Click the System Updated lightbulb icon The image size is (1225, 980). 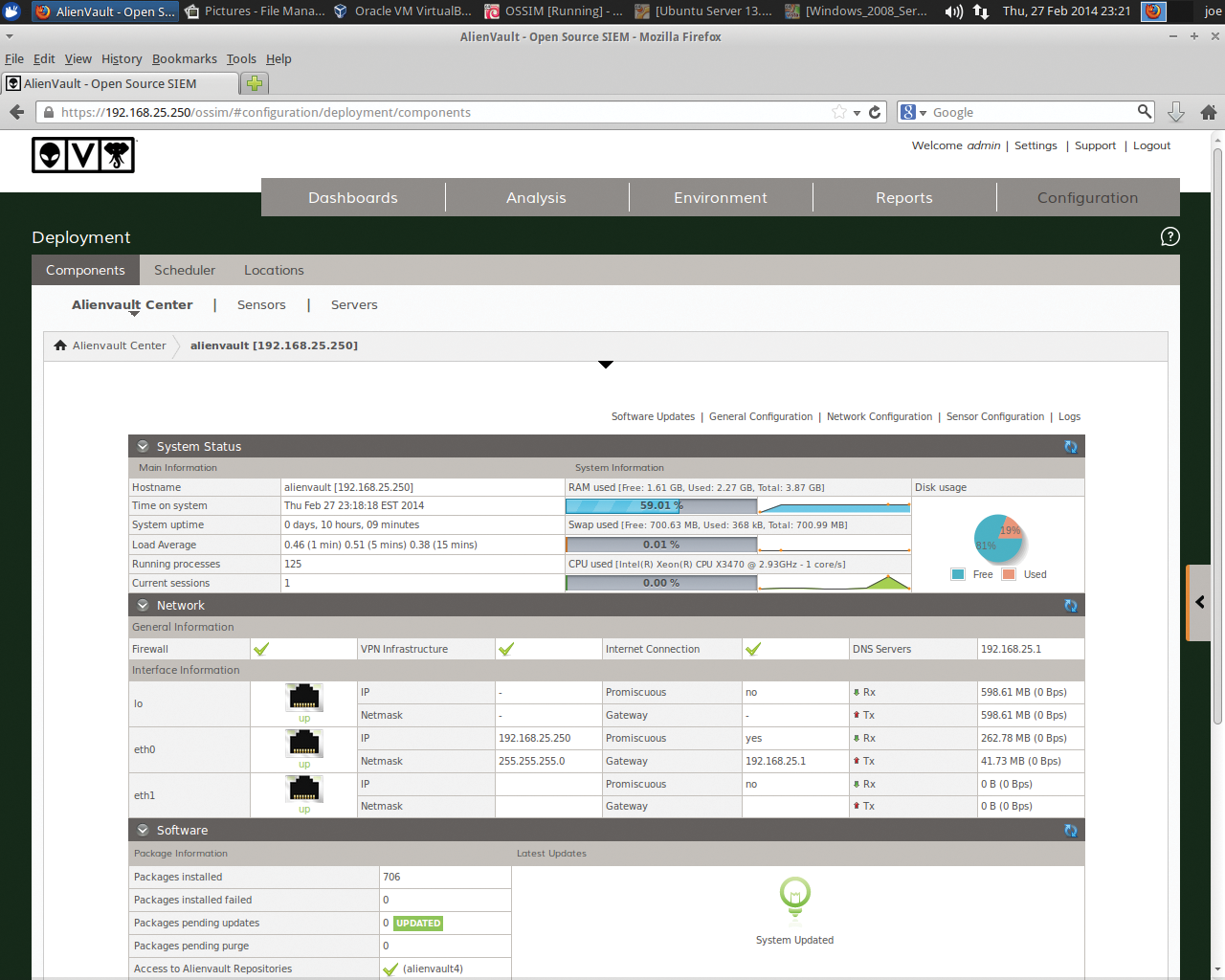[794, 896]
